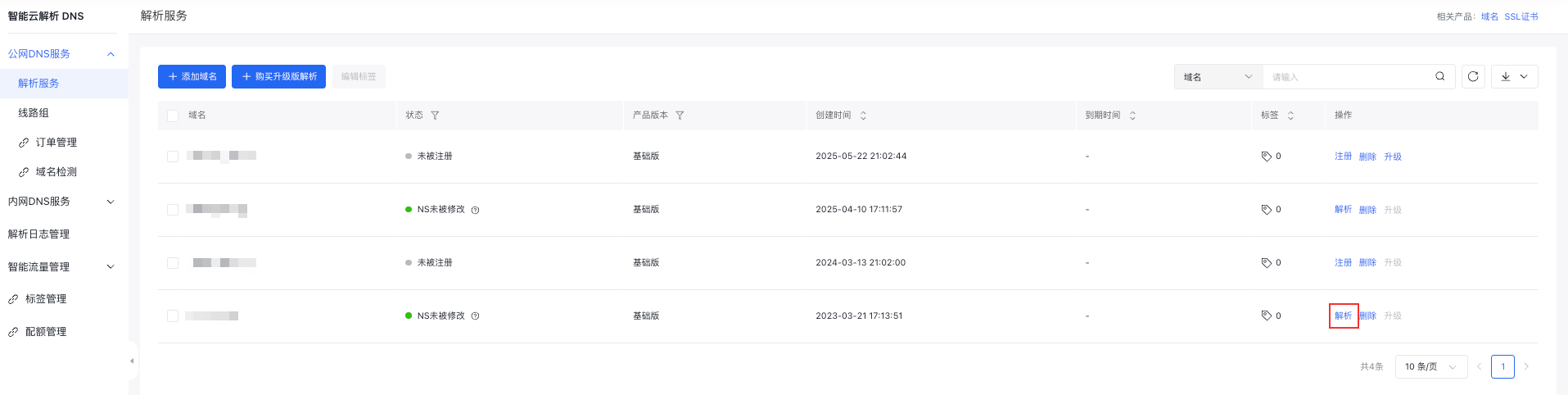Open the 域名 related product link
1568x395 pixels.
(1489, 16)
